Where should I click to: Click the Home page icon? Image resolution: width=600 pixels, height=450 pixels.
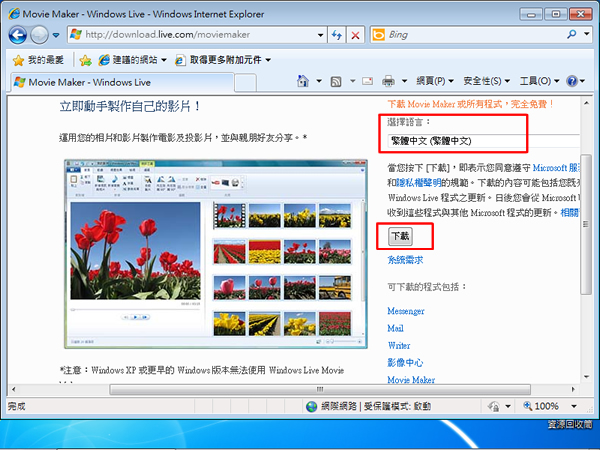click(303, 81)
